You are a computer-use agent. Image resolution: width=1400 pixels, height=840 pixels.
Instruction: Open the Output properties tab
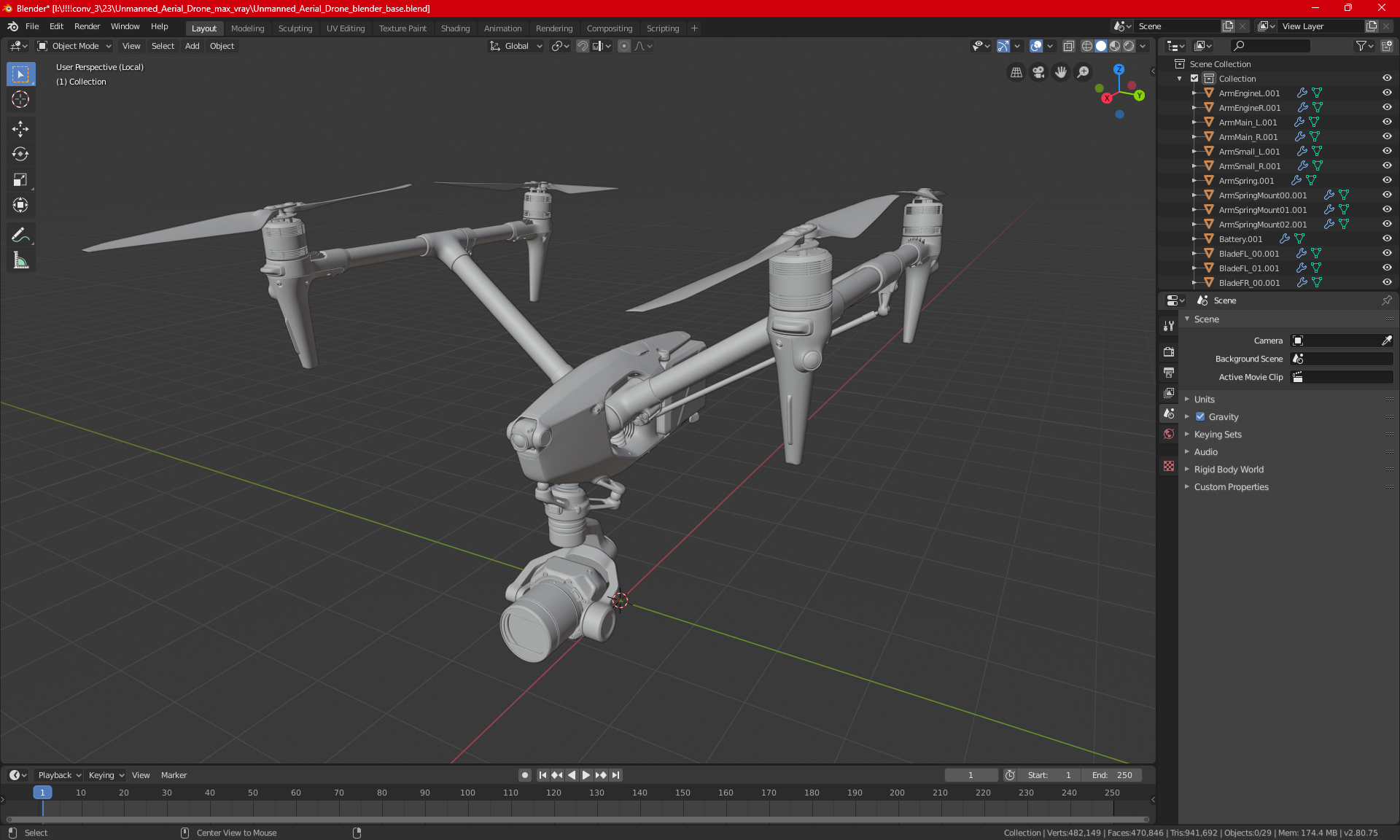click(x=1169, y=373)
